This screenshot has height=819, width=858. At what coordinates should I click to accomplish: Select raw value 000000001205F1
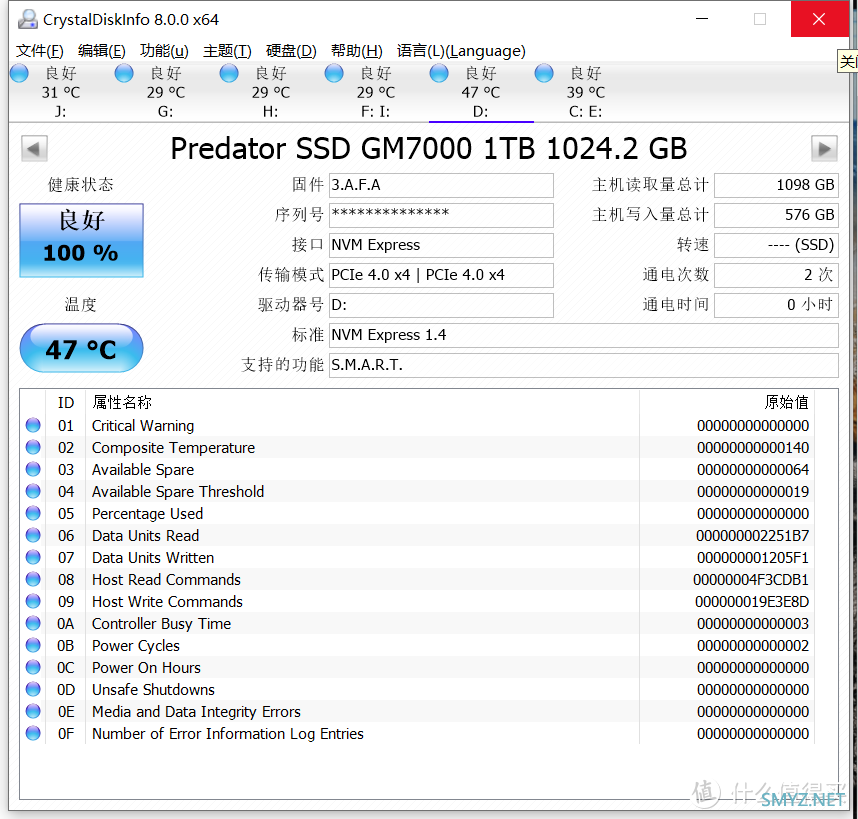pyautogui.click(x=752, y=557)
